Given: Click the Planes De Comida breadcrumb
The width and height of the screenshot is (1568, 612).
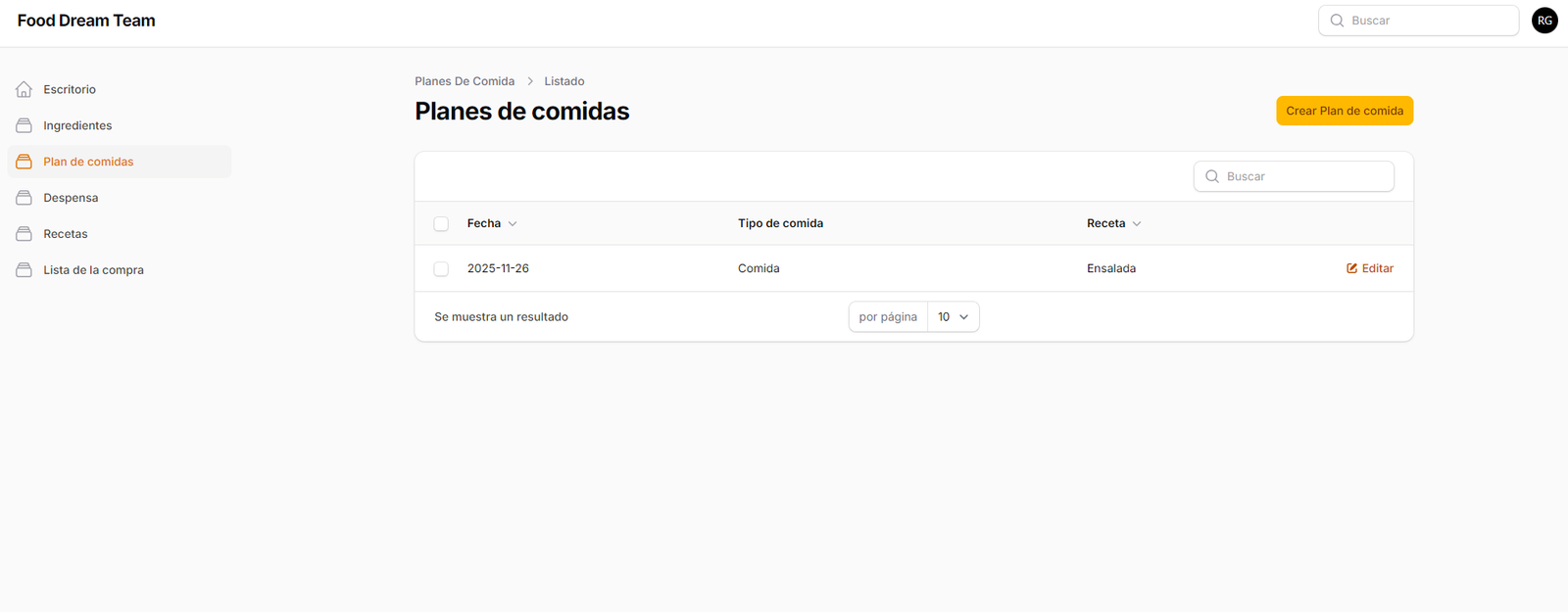Looking at the screenshot, I should [x=465, y=81].
